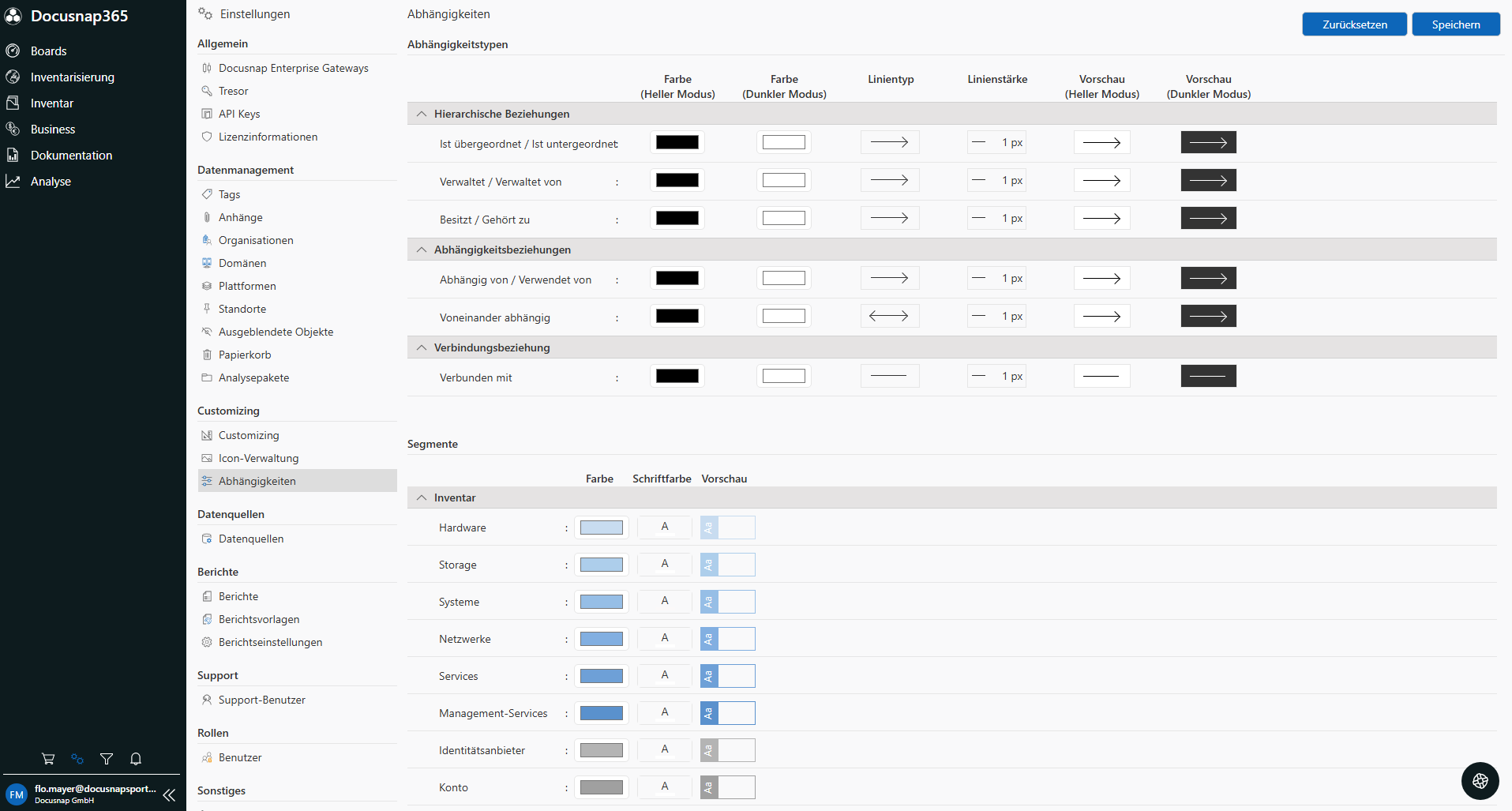1512x811 pixels.
Task: Open line type dropdown for Voneinander abhängig
Action: point(889,316)
